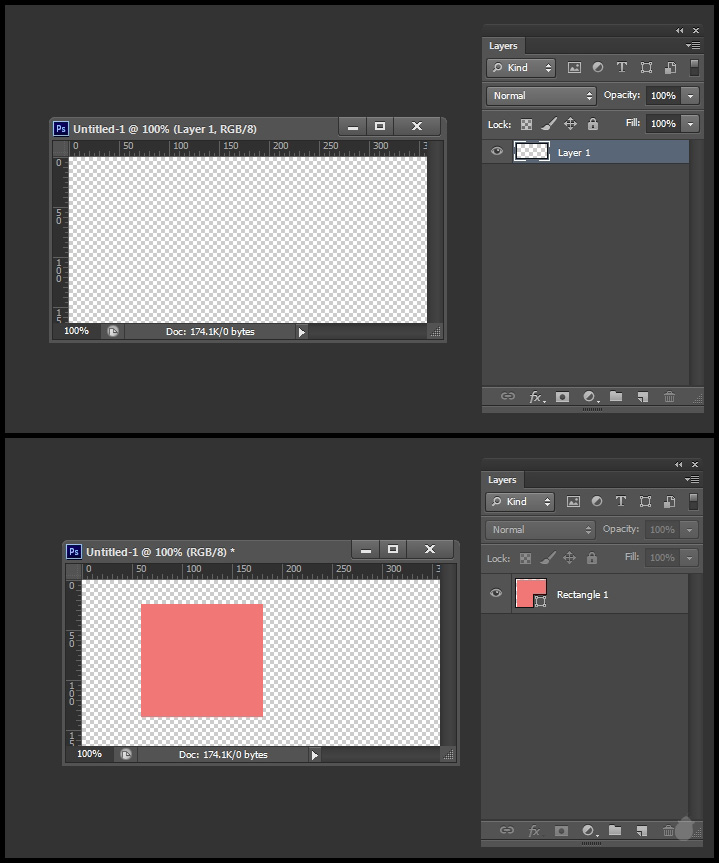Open Layers panel menu above Layer 1

point(693,46)
